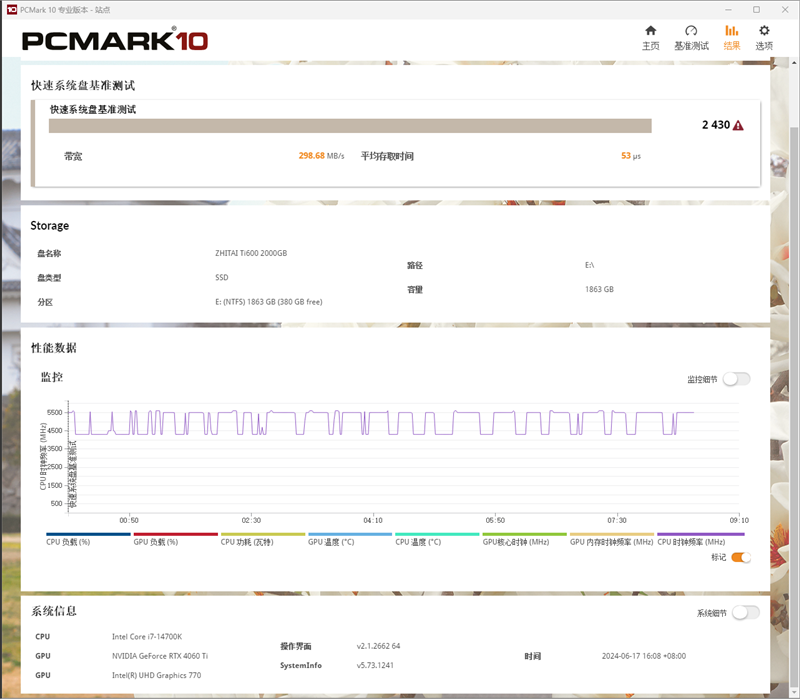
Task: Toggle GPU 内存时钟频率 (MHz) legend series
Action: [612, 539]
